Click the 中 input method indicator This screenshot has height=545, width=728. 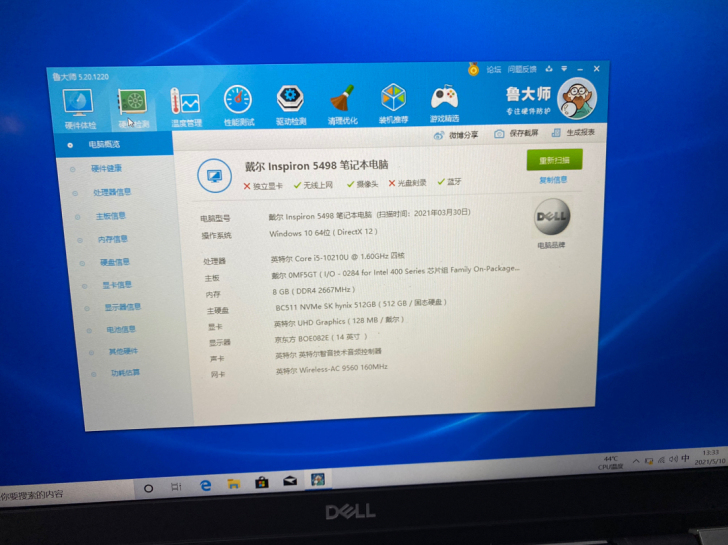pos(685,458)
